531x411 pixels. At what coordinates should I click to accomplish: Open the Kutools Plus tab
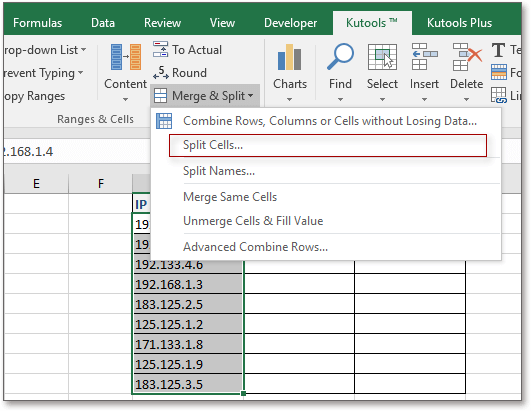pyautogui.click(x=459, y=23)
